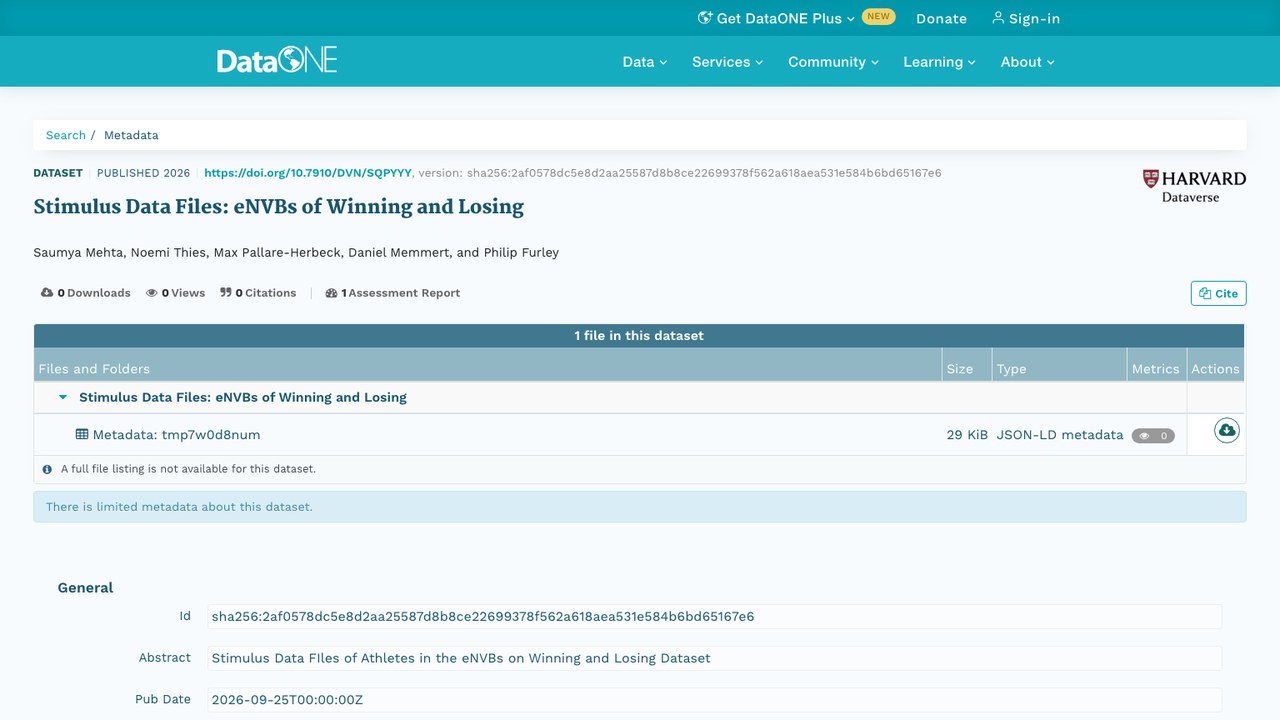This screenshot has width=1280, height=720.
Task: Click the dataset title heading
Action: click(279, 207)
